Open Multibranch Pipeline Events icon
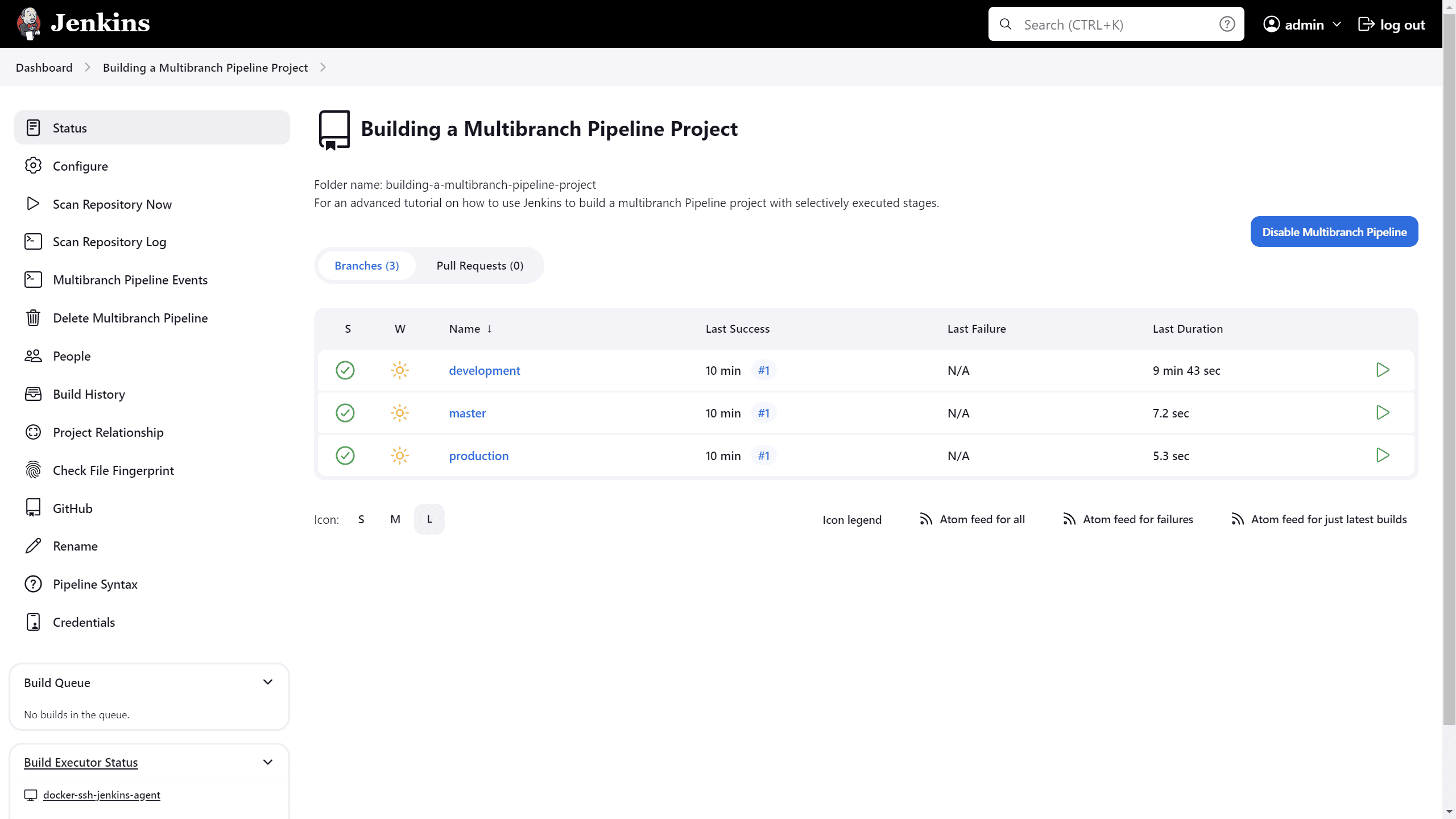 pyautogui.click(x=33, y=279)
